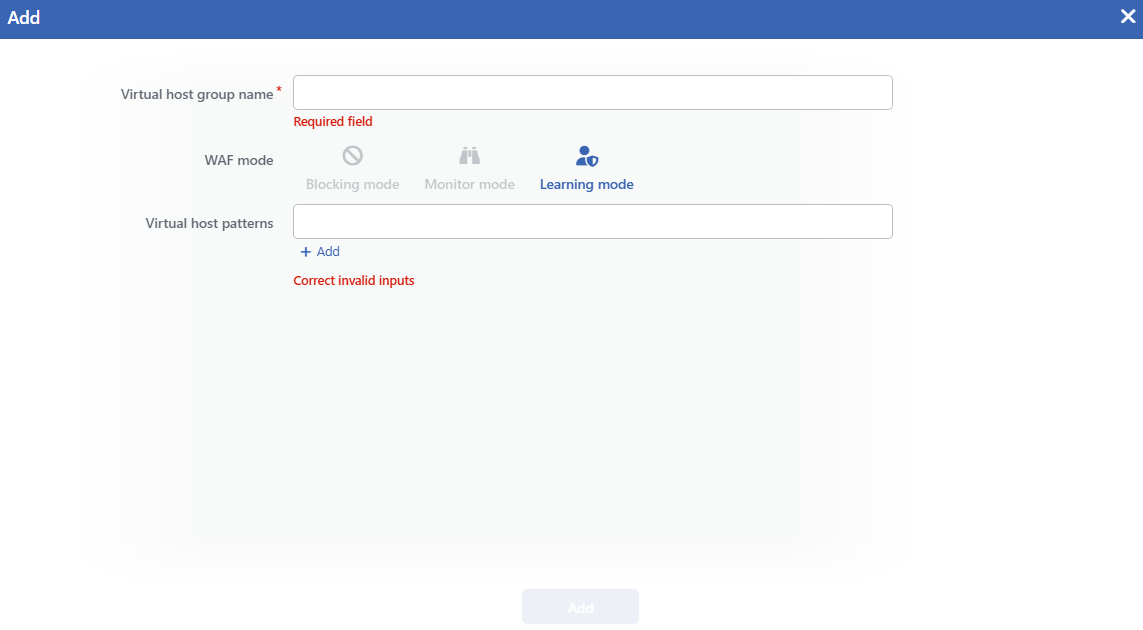
Task: Focus the Virtual host group name field
Action: (x=593, y=93)
